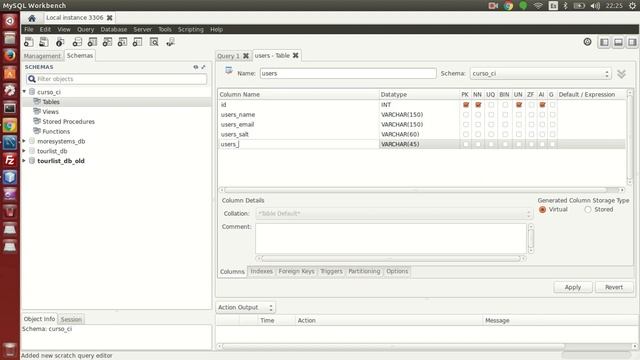Expand the SCHEMAS panel arrow icon
Viewport: 640px width, 360px height.
(203, 67)
